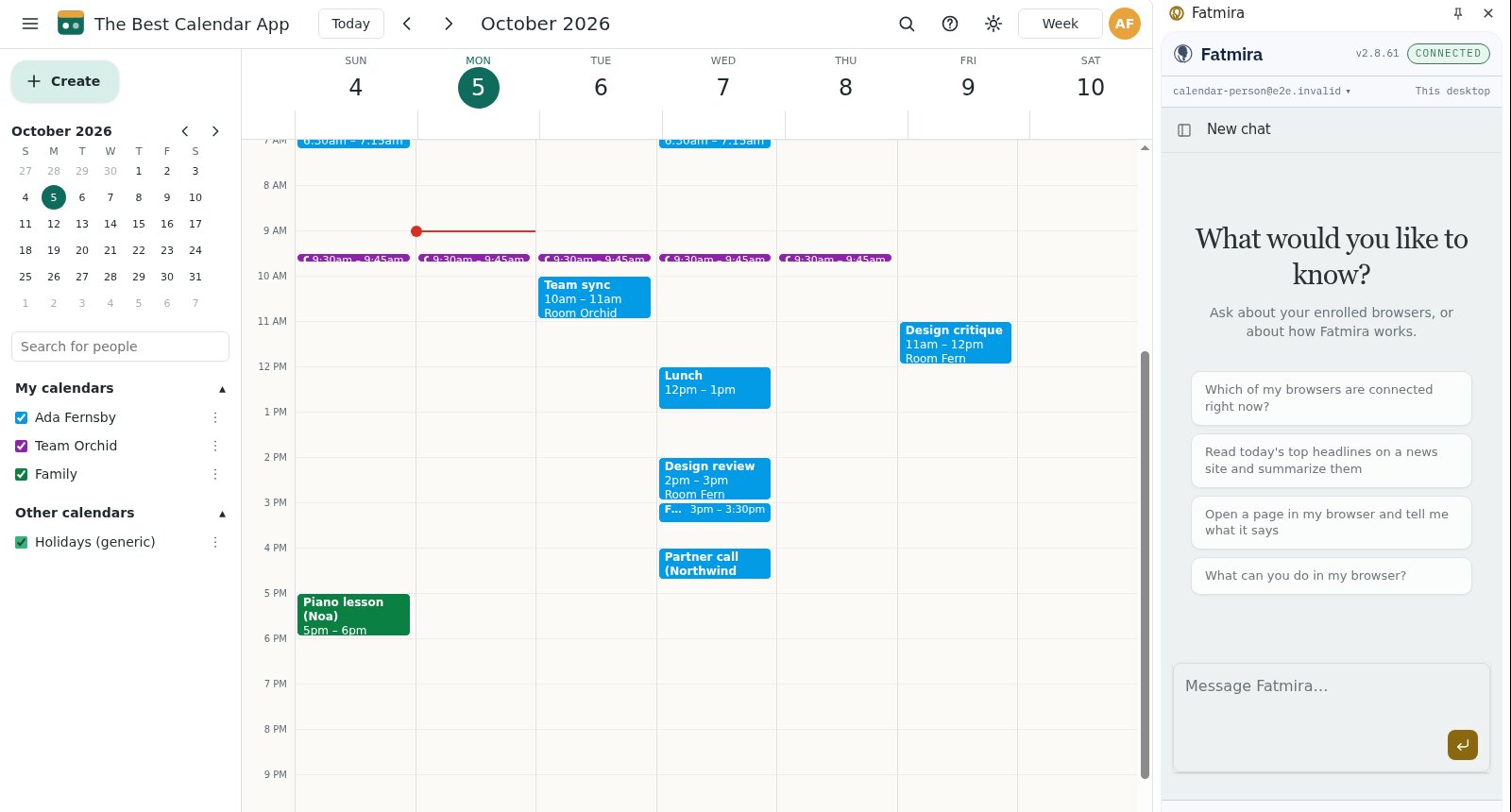
Task: Uncheck the Team Orchid calendar checkbox
Action: (22, 446)
